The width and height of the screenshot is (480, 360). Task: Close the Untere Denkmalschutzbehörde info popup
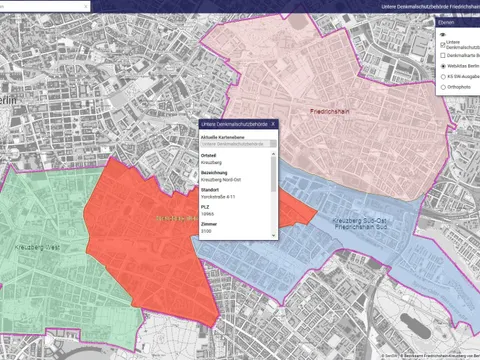[273, 124]
